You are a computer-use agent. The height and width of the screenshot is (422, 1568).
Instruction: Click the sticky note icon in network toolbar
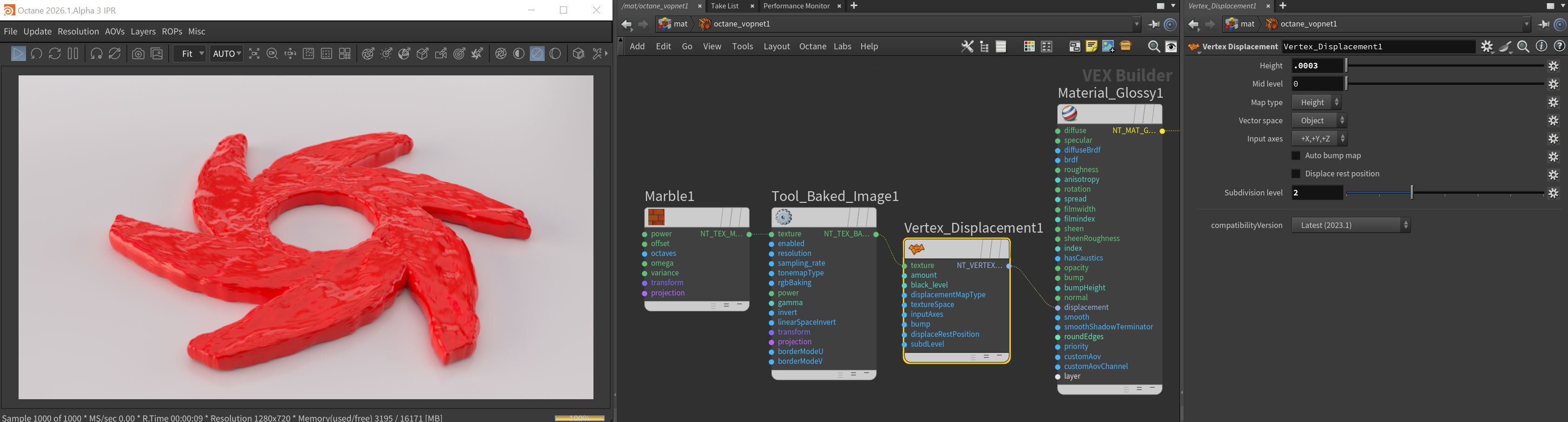(x=1091, y=47)
